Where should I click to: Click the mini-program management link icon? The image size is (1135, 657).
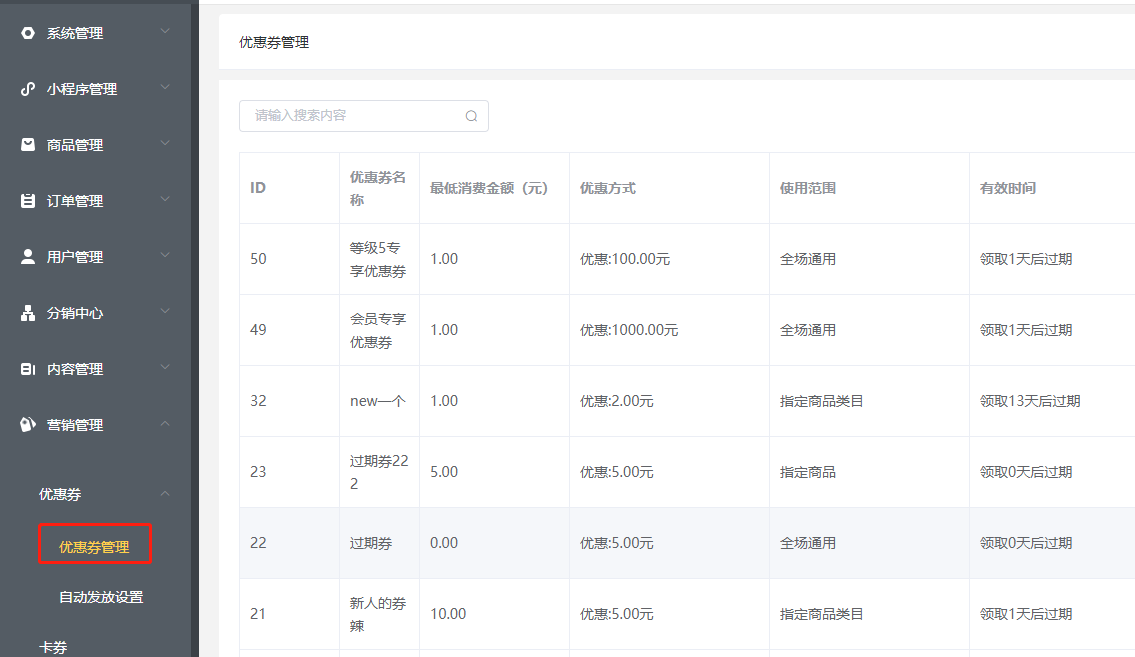pyautogui.click(x=28, y=89)
